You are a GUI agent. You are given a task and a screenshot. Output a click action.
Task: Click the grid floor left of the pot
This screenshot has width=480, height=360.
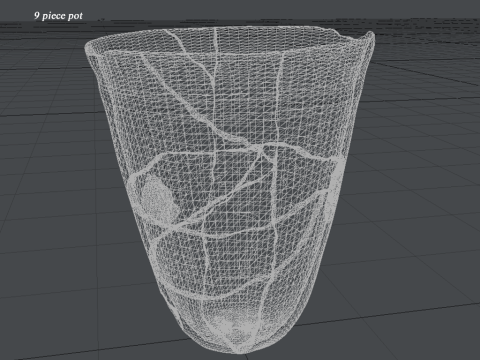click(x=50, y=200)
